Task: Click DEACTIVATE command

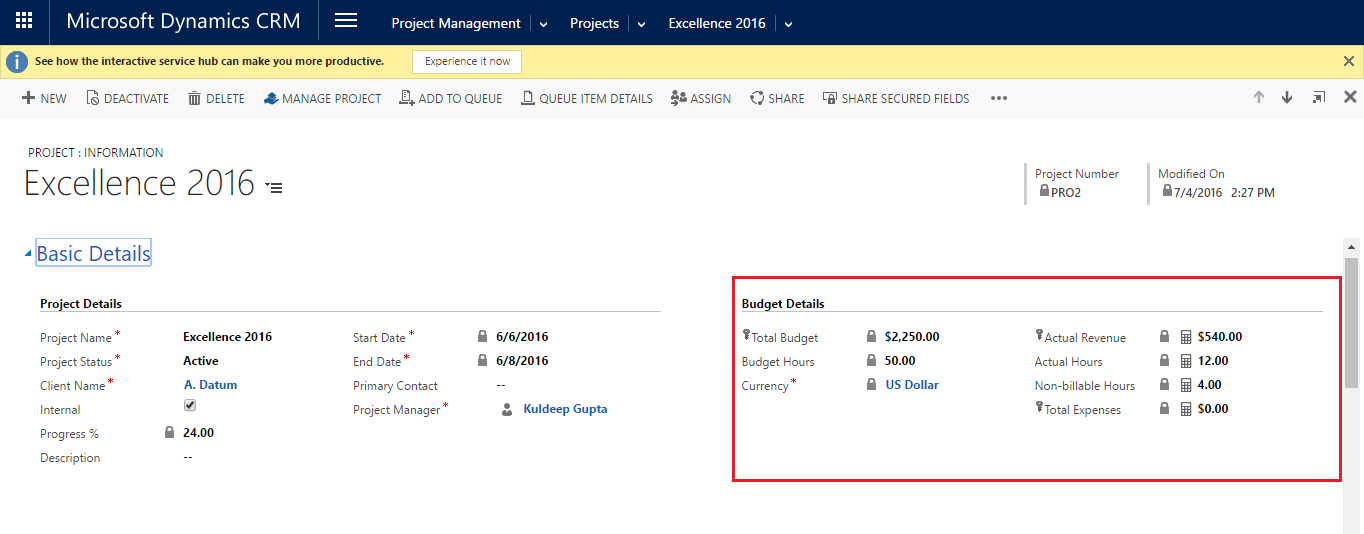Action: 128,98
